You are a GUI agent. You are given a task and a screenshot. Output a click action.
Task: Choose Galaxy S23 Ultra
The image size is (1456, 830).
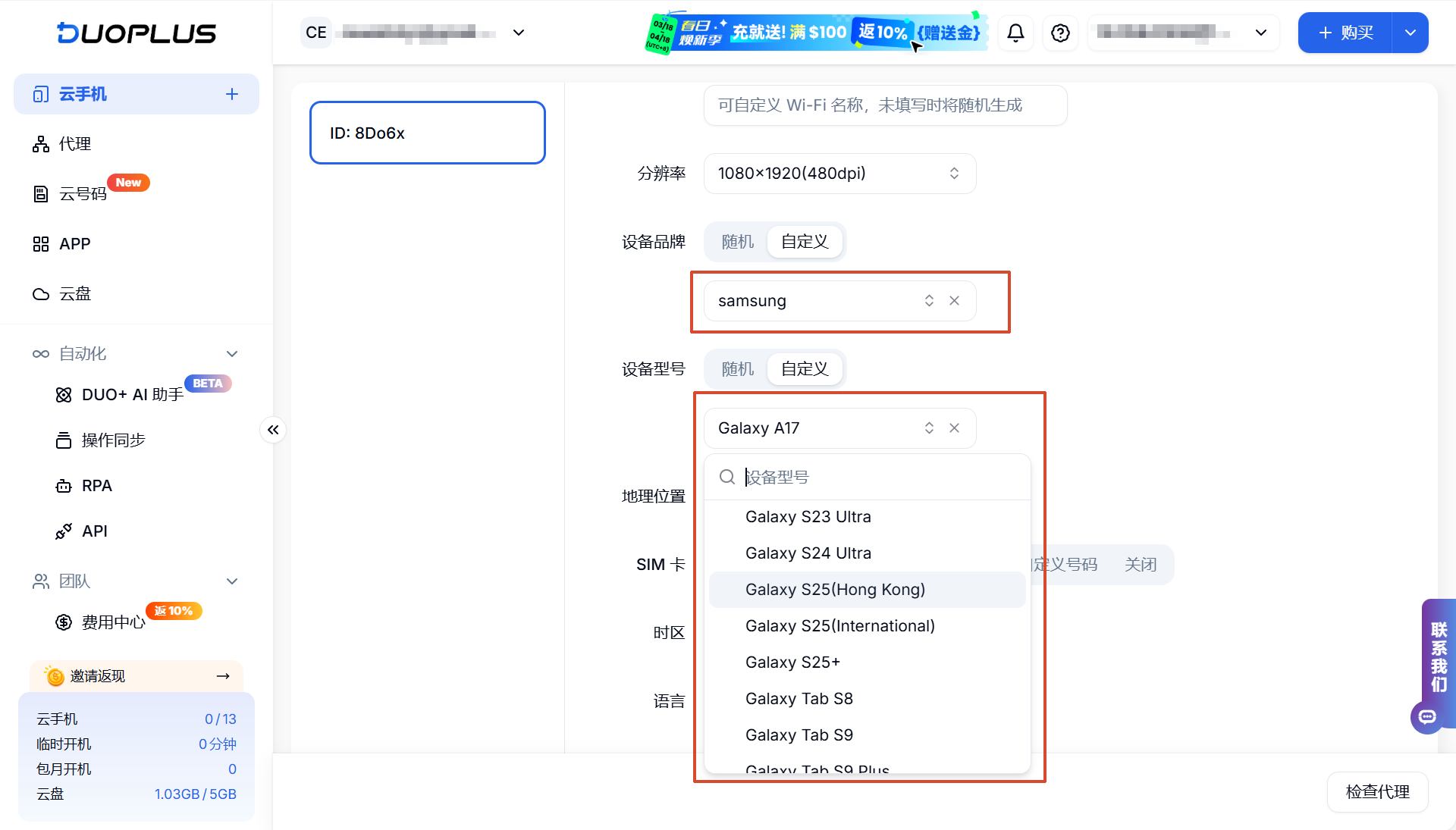(x=868, y=517)
